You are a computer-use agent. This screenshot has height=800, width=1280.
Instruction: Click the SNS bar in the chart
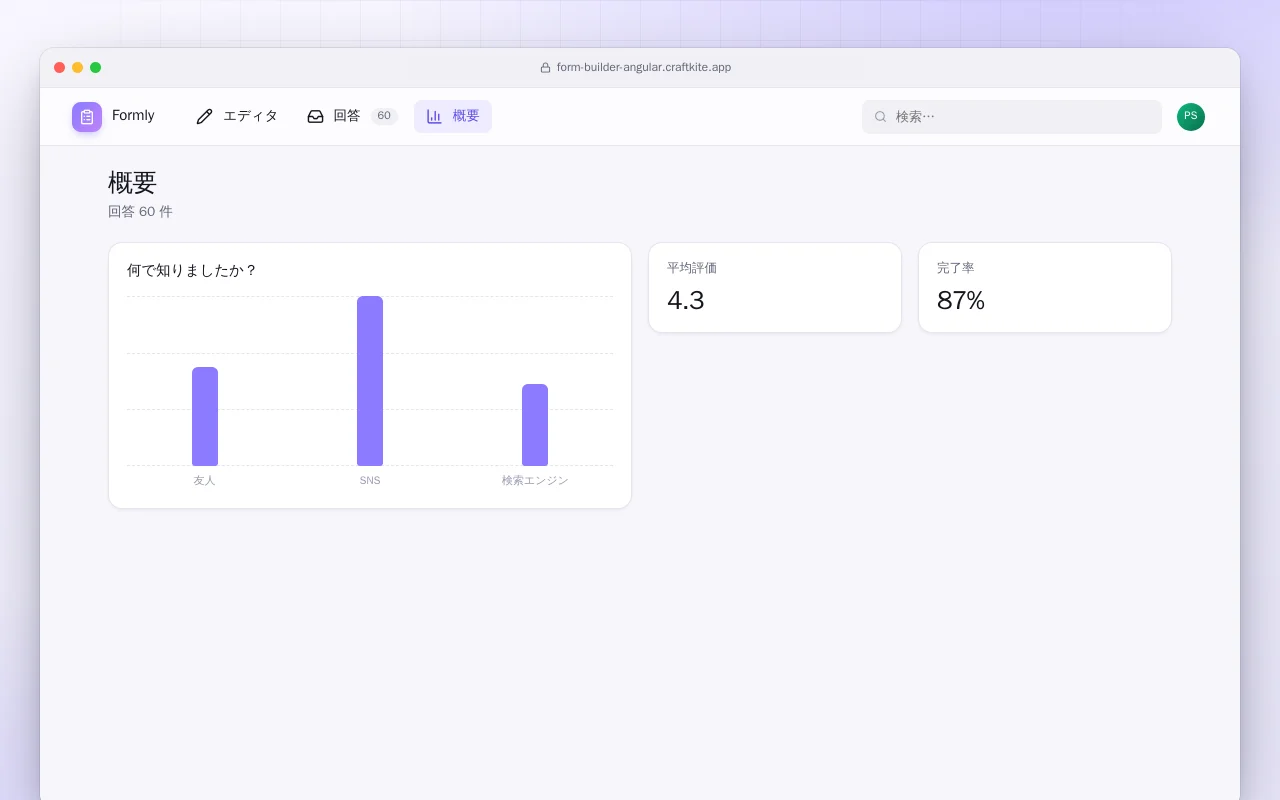coord(370,381)
